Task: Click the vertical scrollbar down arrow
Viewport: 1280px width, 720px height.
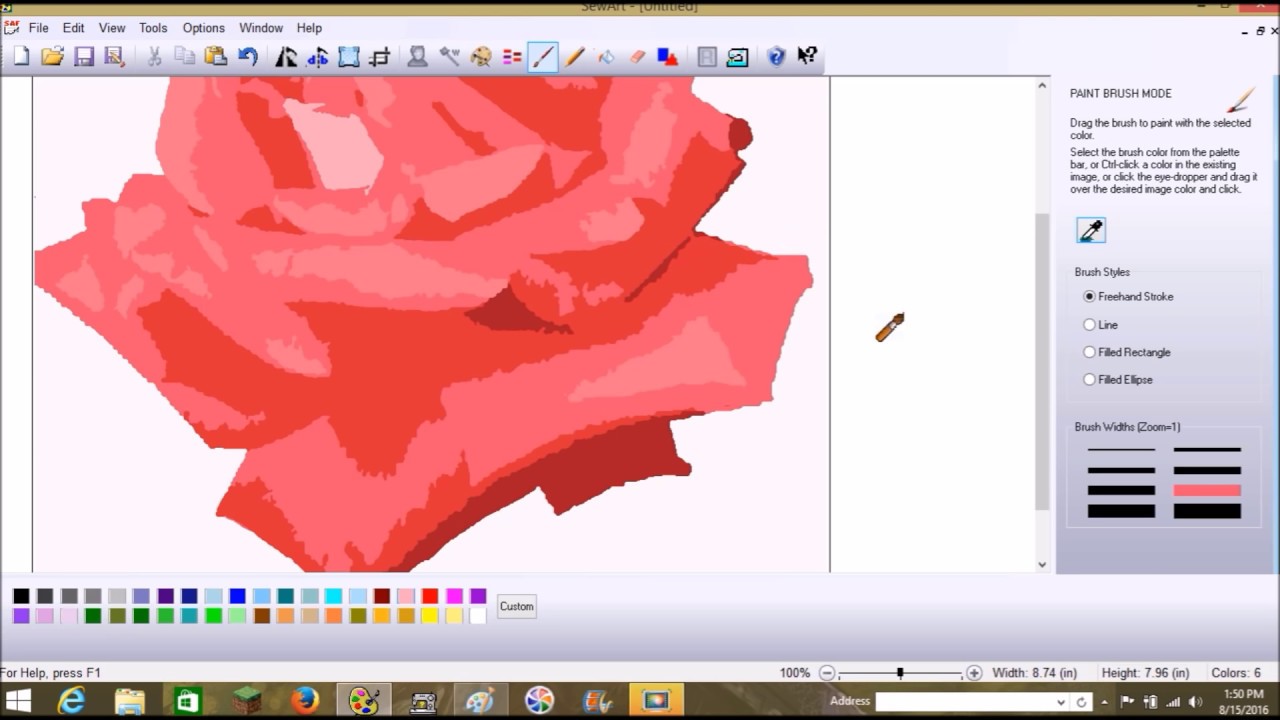Action: (1042, 564)
